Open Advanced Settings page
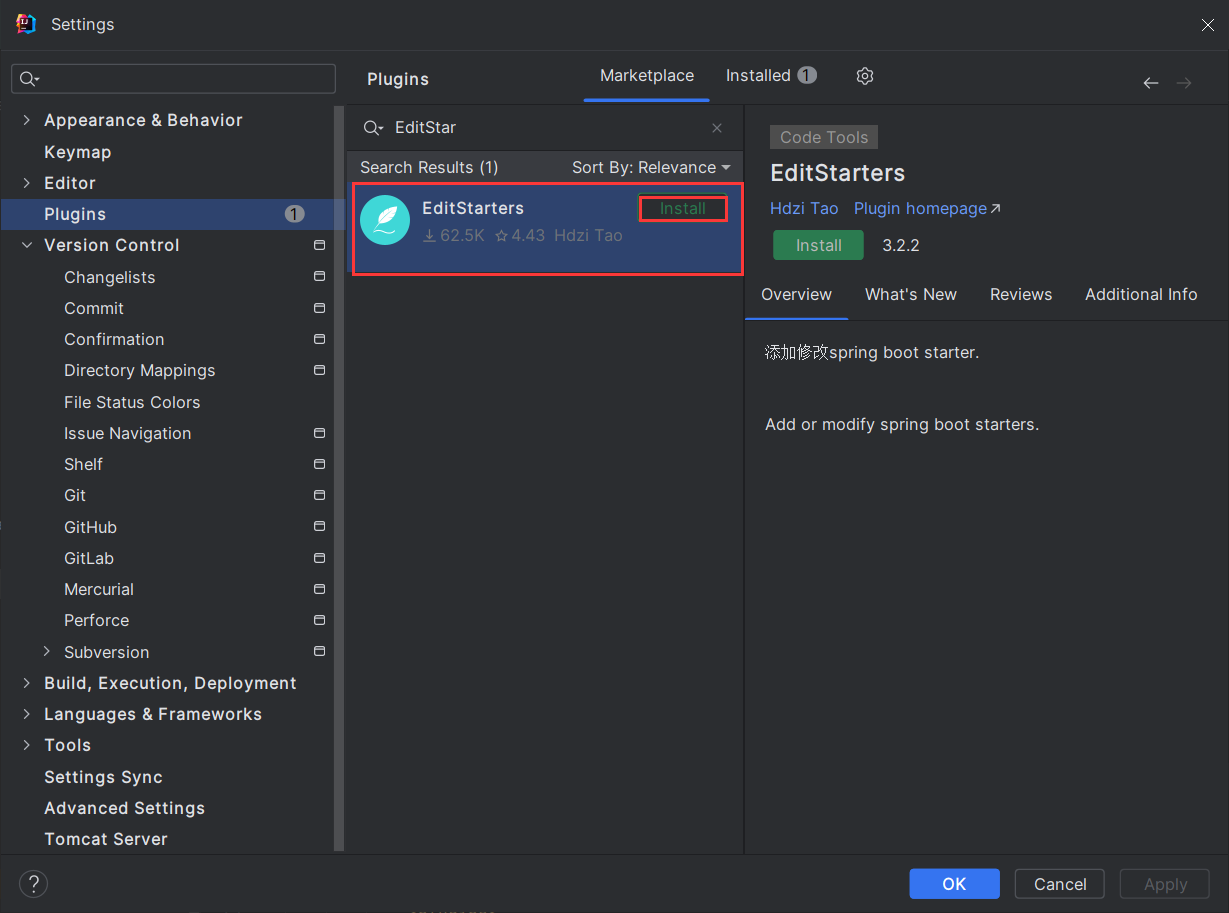1229x913 pixels. point(124,808)
